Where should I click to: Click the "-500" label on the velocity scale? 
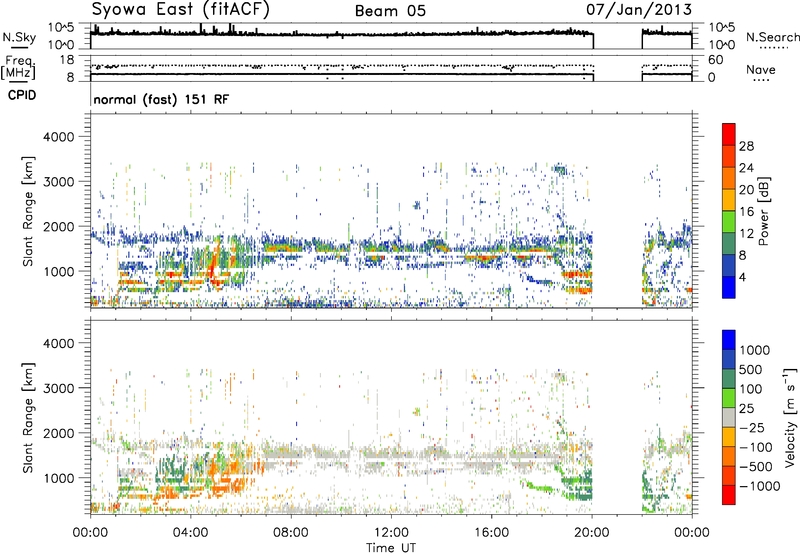(x=756, y=467)
